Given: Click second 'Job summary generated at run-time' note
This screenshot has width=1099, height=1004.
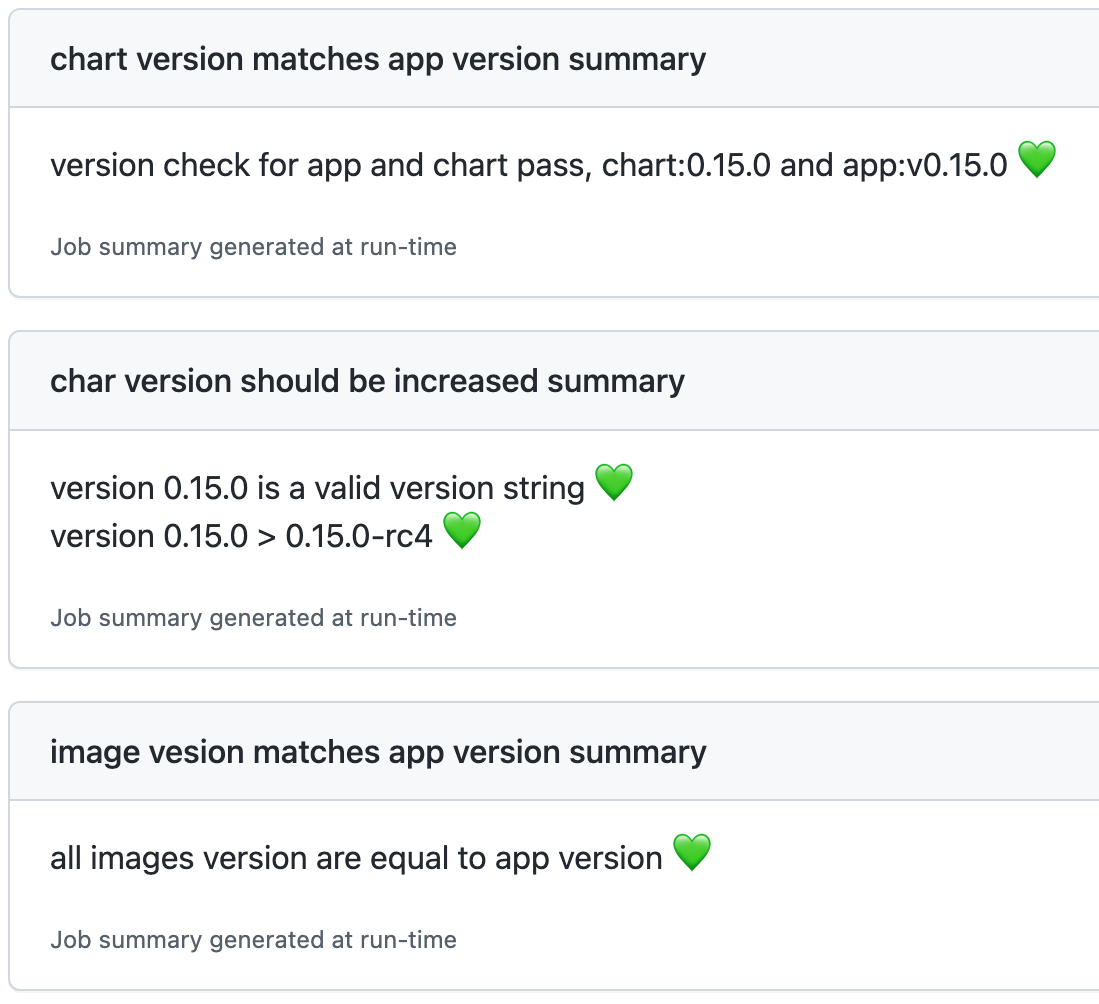Looking at the screenshot, I should (x=253, y=618).
